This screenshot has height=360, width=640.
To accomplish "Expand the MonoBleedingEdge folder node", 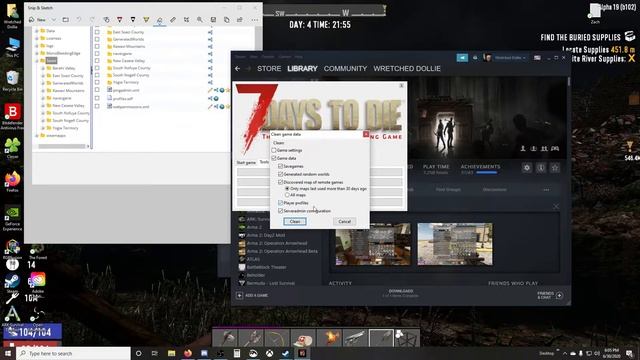I will coord(37,53).
